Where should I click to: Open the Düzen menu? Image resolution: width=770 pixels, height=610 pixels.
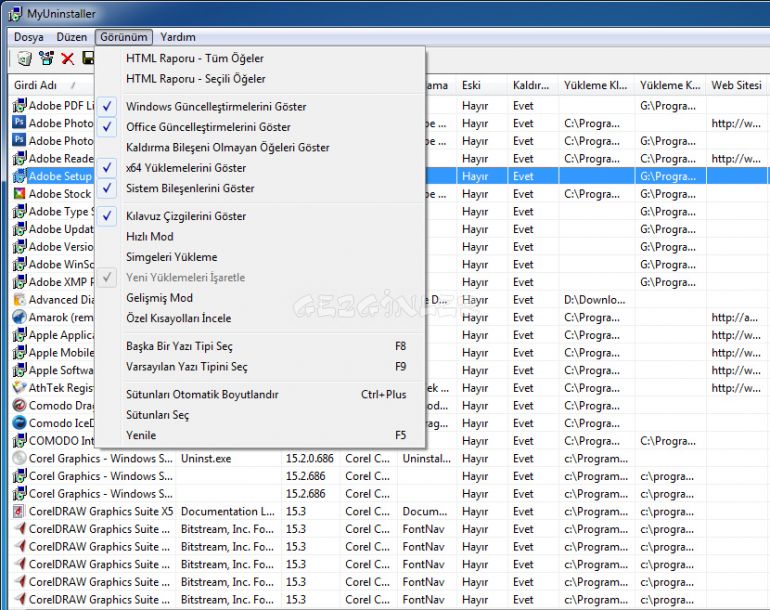[x=72, y=37]
